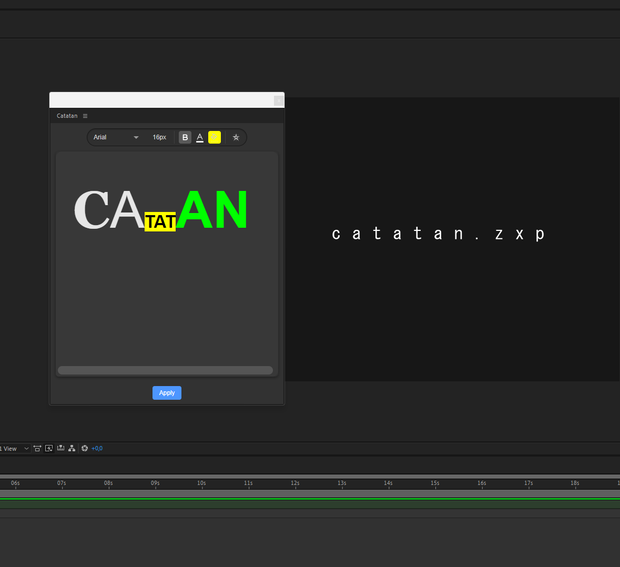Click the 17s mark on the time ruler
This screenshot has height=567, width=620.
click(529, 483)
